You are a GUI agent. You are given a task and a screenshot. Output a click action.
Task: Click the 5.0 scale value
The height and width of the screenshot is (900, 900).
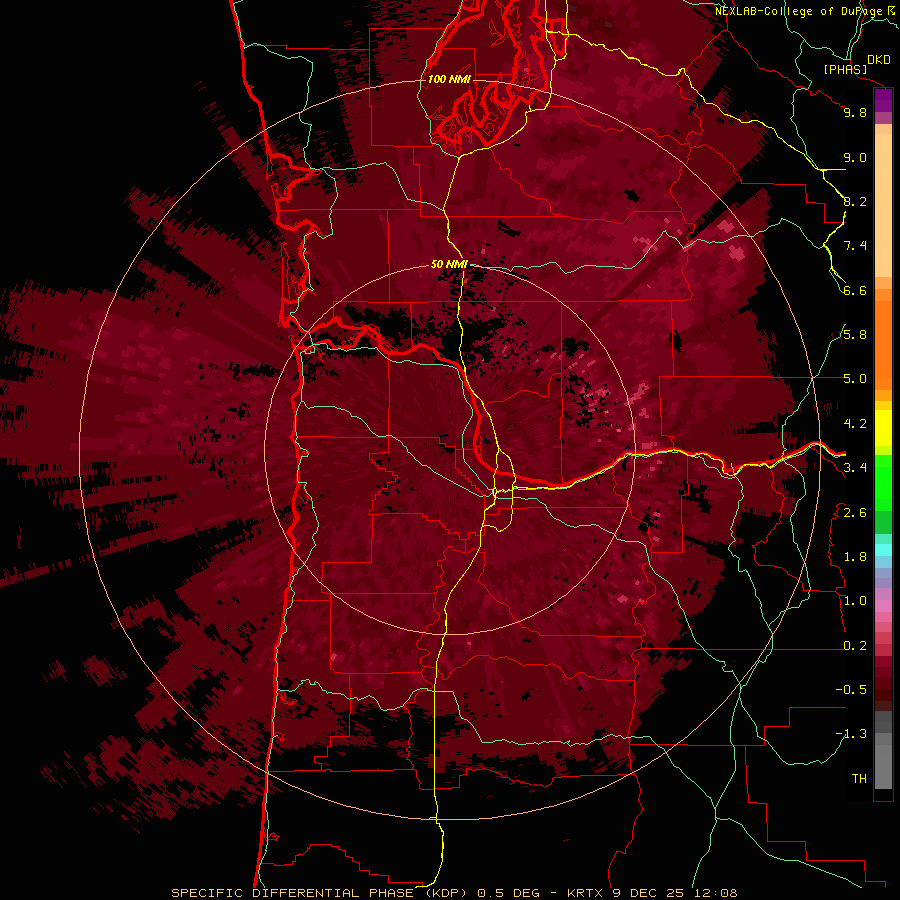pos(855,379)
